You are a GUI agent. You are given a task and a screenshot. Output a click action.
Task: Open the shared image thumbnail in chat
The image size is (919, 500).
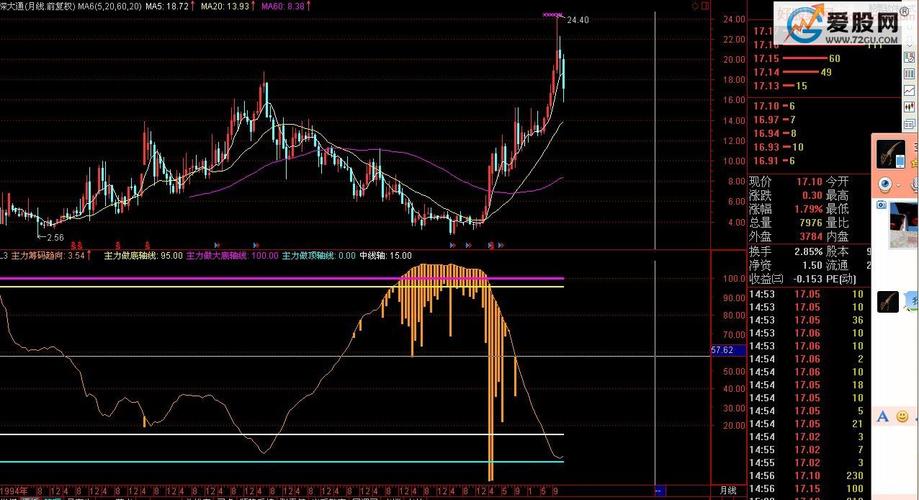click(x=904, y=226)
